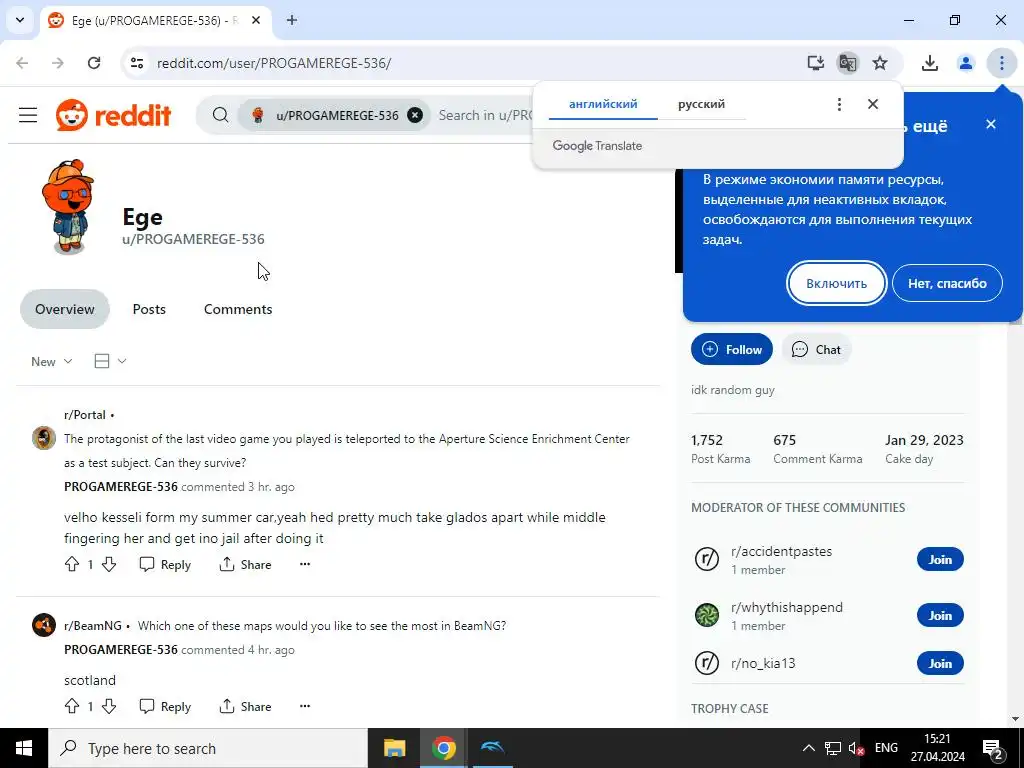The width and height of the screenshot is (1024, 768).
Task: Open the r/whythishappend link
Action: click(x=786, y=607)
